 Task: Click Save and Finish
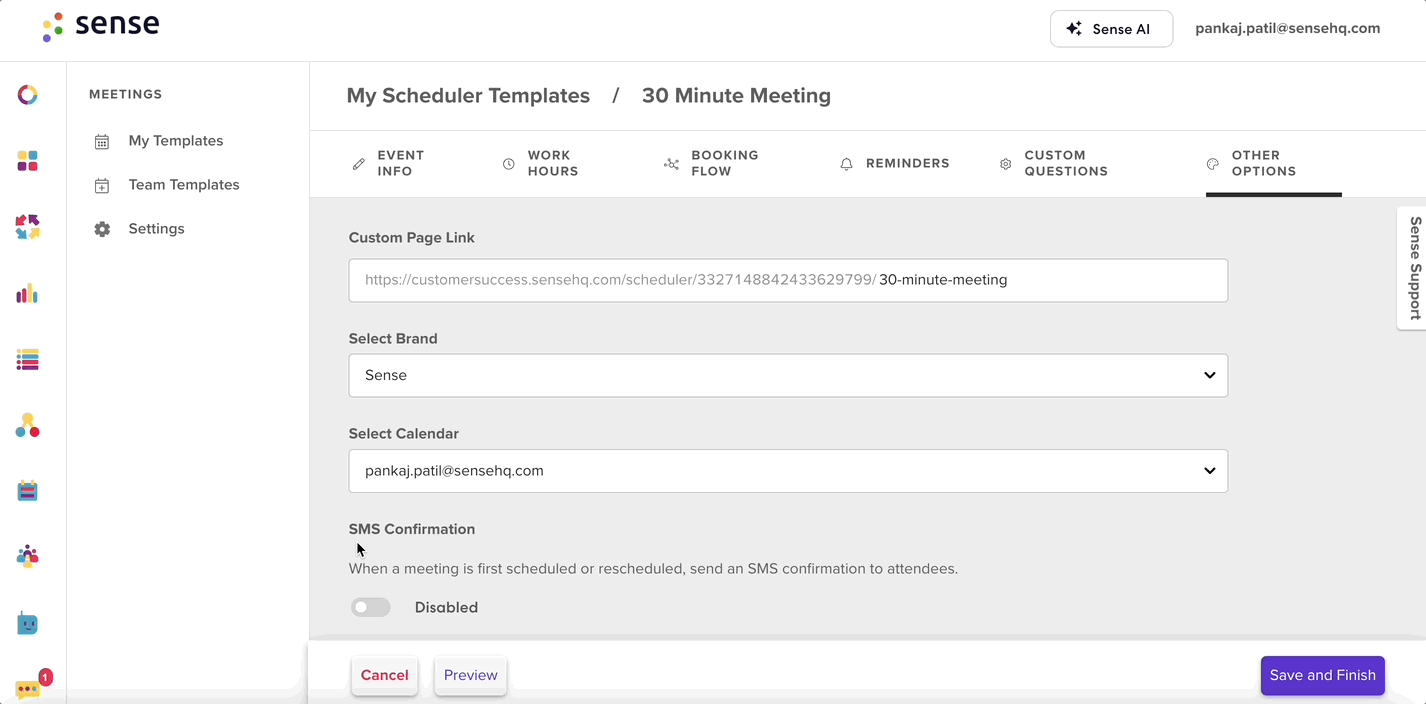point(1323,676)
